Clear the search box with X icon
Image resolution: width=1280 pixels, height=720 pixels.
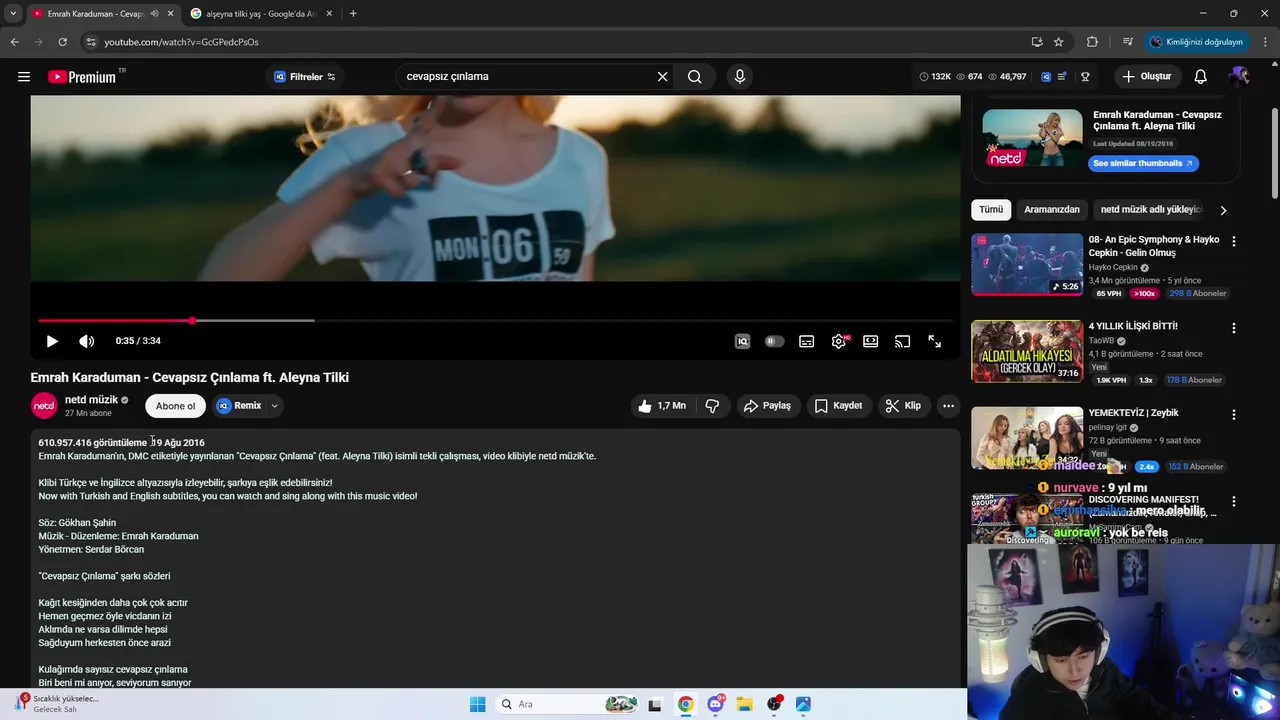click(662, 77)
